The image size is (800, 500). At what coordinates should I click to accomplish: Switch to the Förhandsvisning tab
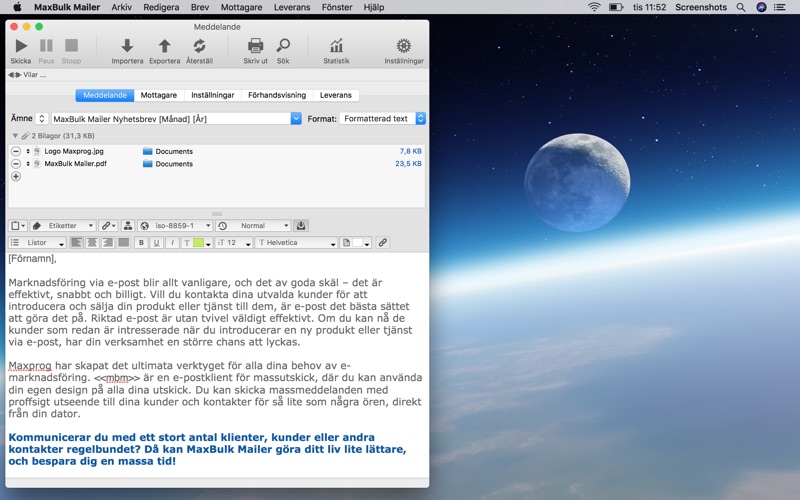point(277,95)
